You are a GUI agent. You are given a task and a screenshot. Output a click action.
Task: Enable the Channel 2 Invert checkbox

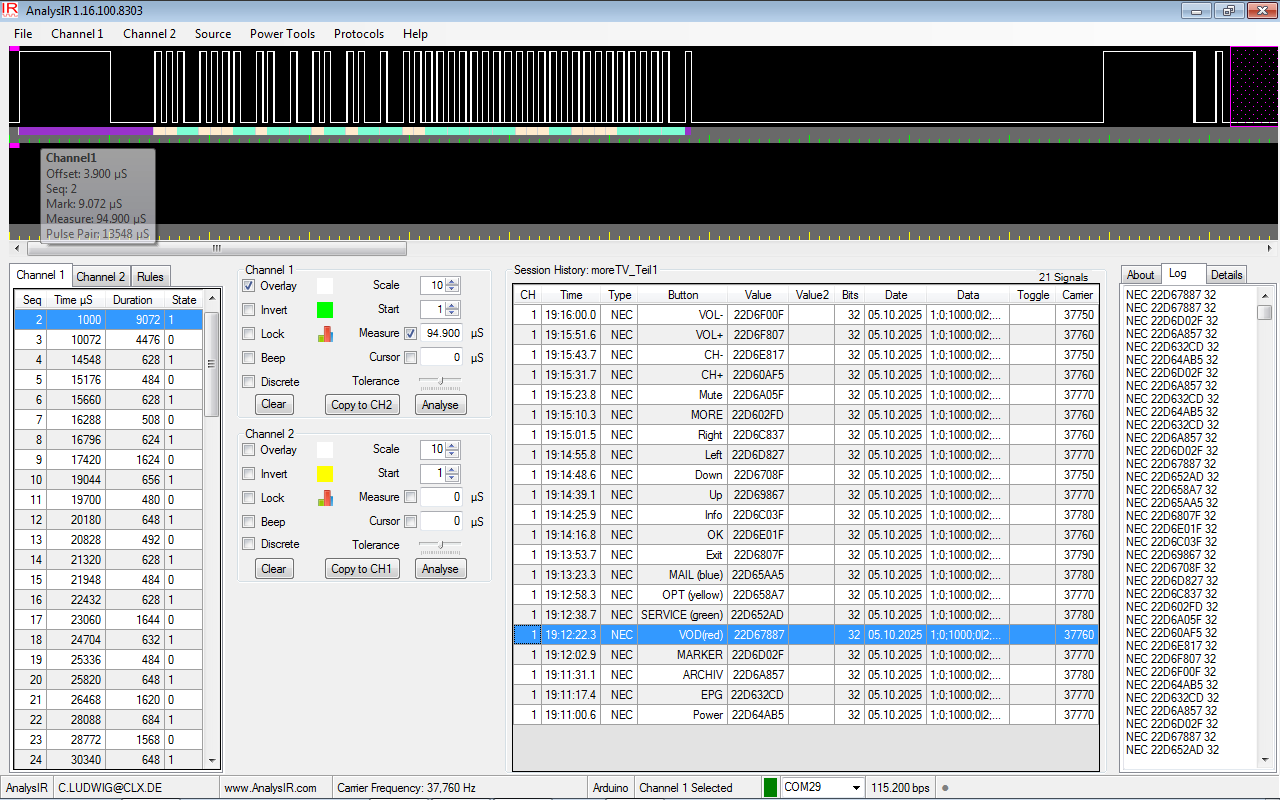(x=249, y=474)
